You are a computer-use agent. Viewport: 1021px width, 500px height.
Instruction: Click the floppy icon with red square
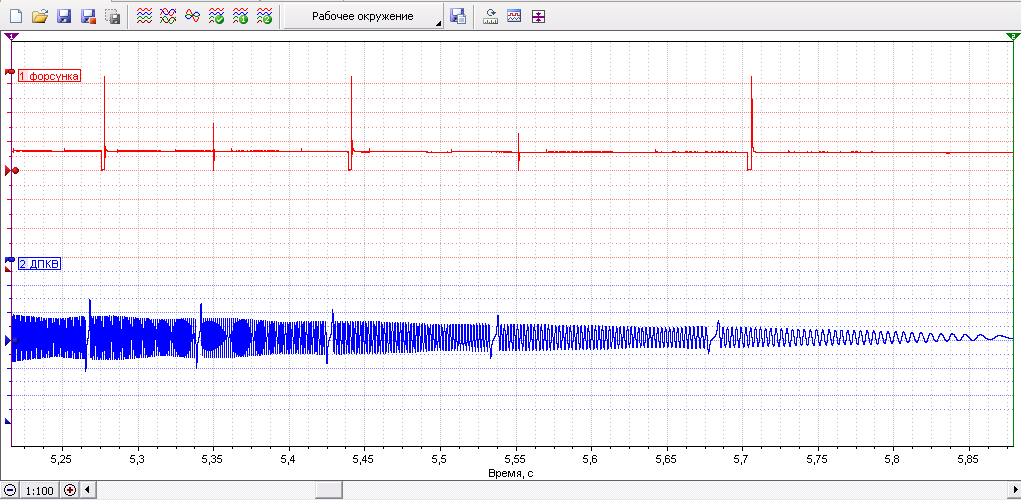pos(89,17)
